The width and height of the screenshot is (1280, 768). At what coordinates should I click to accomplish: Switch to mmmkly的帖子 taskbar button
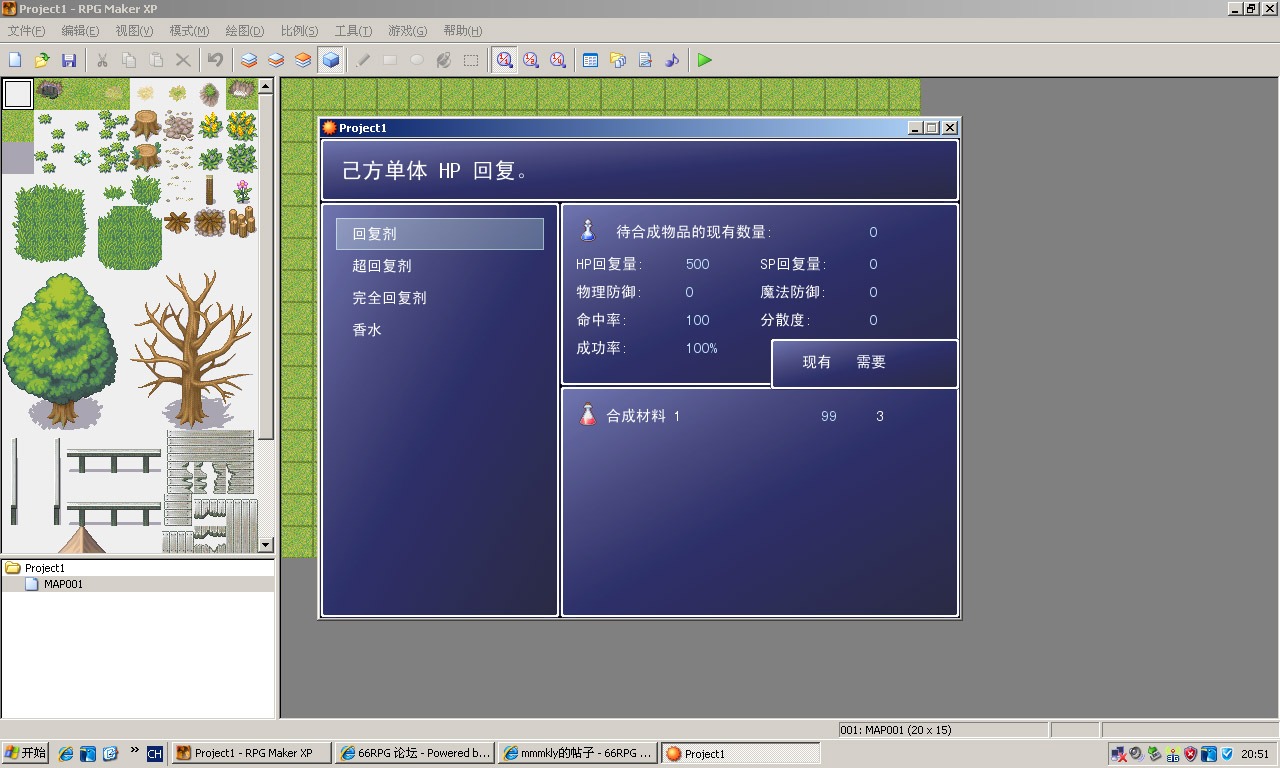tap(578, 753)
